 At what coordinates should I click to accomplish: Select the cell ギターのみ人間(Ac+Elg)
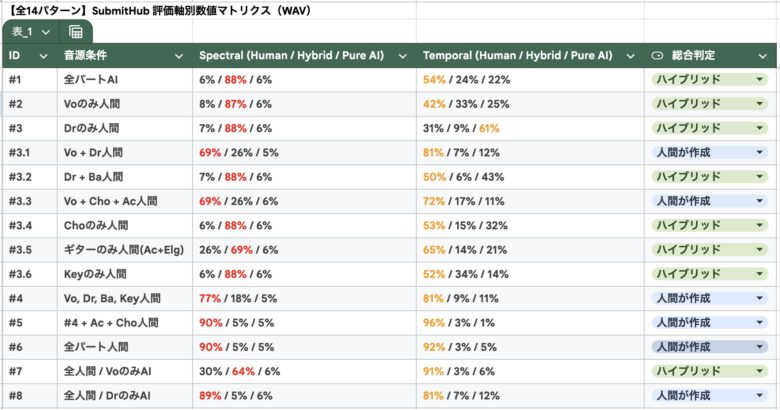[x=125, y=250]
